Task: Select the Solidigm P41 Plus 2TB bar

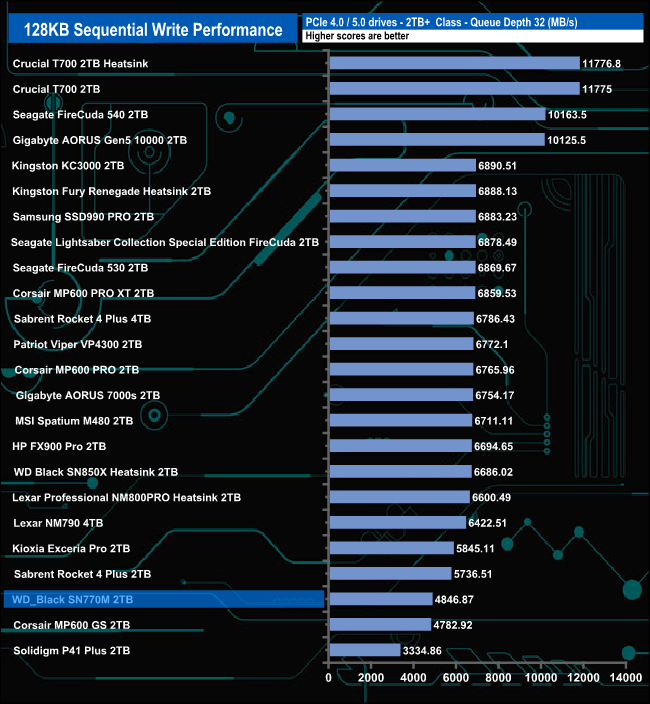Action: pos(365,650)
